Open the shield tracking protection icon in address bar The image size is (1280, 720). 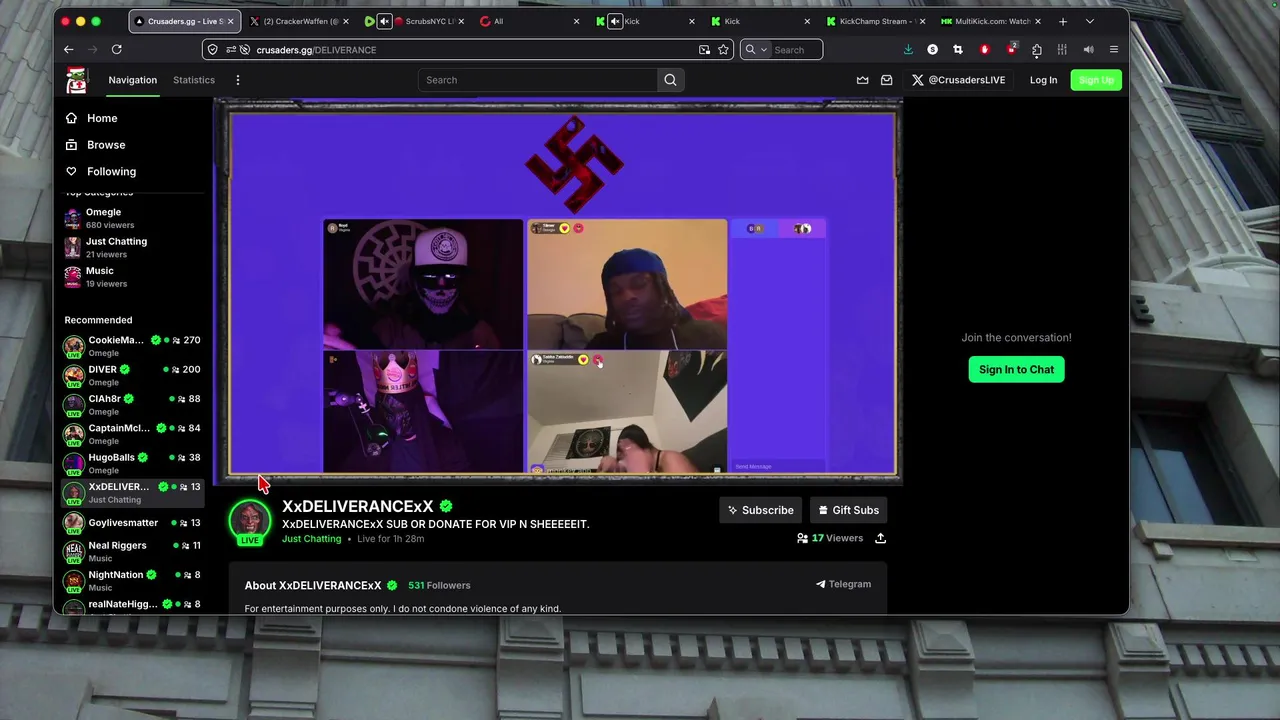(212, 49)
